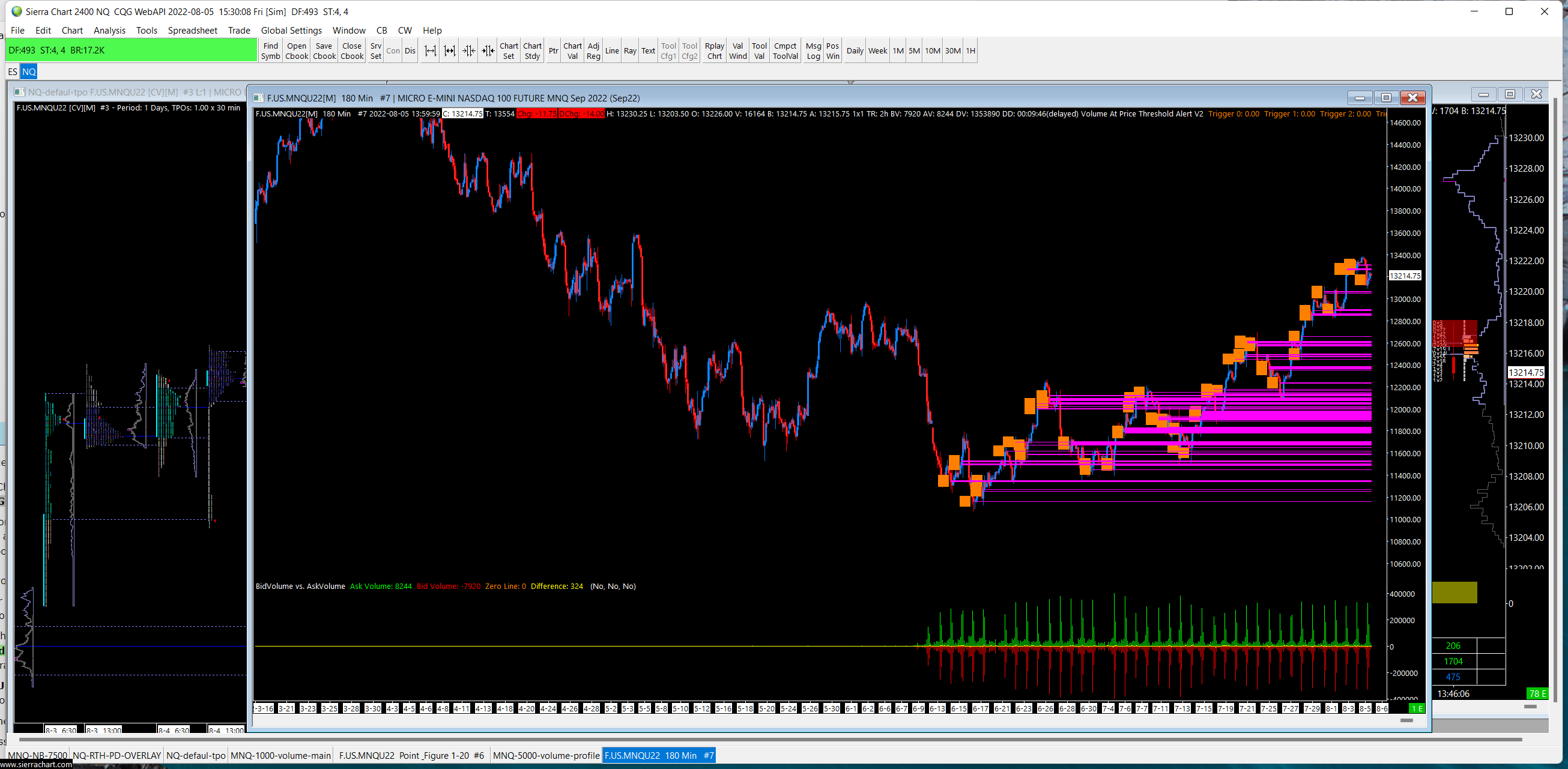Click the second bar spacing arrow icon
This screenshot has width=1568, height=769.
[450, 51]
